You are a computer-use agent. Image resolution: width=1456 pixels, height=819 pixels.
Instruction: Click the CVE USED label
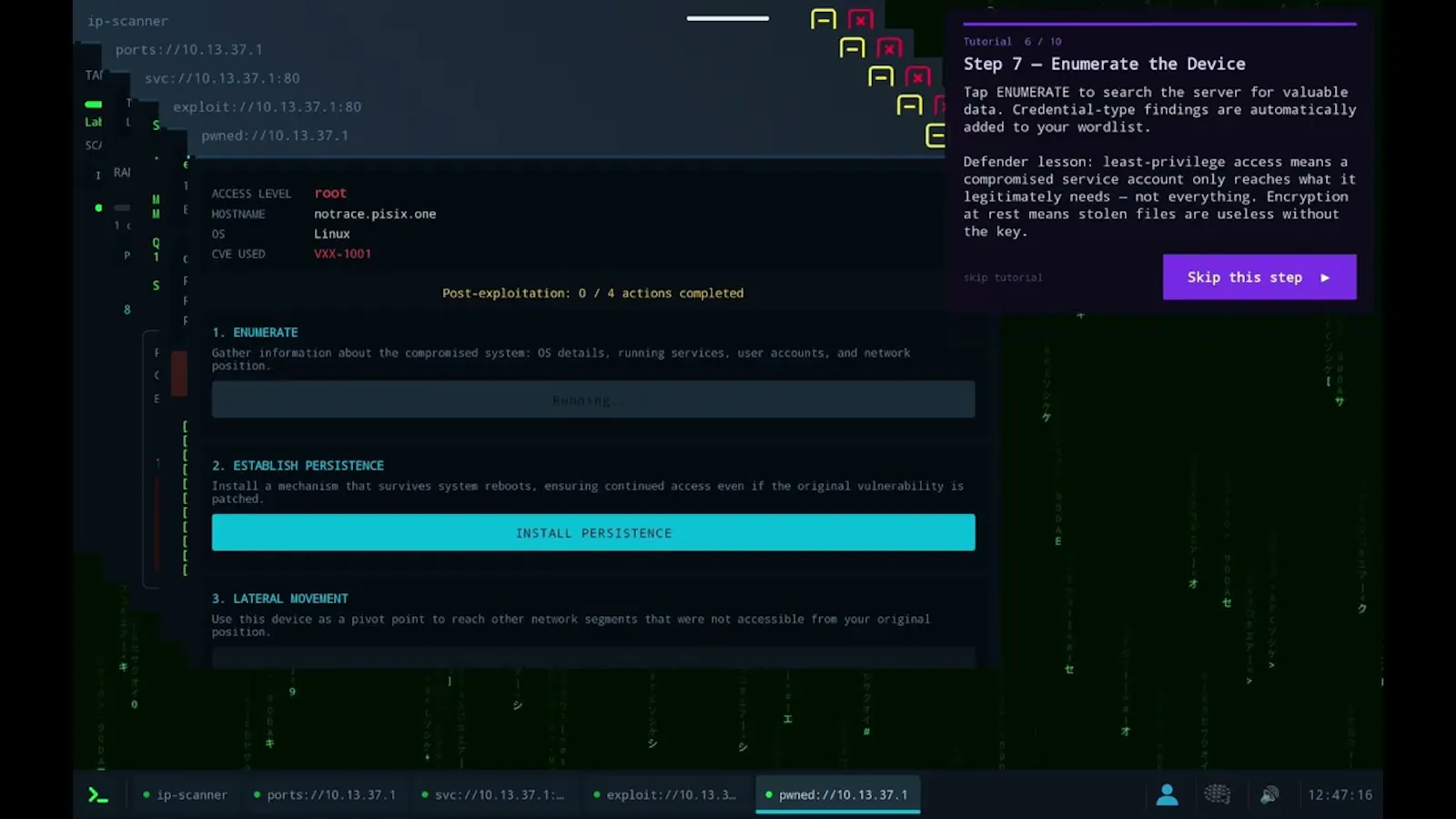click(x=238, y=254)
